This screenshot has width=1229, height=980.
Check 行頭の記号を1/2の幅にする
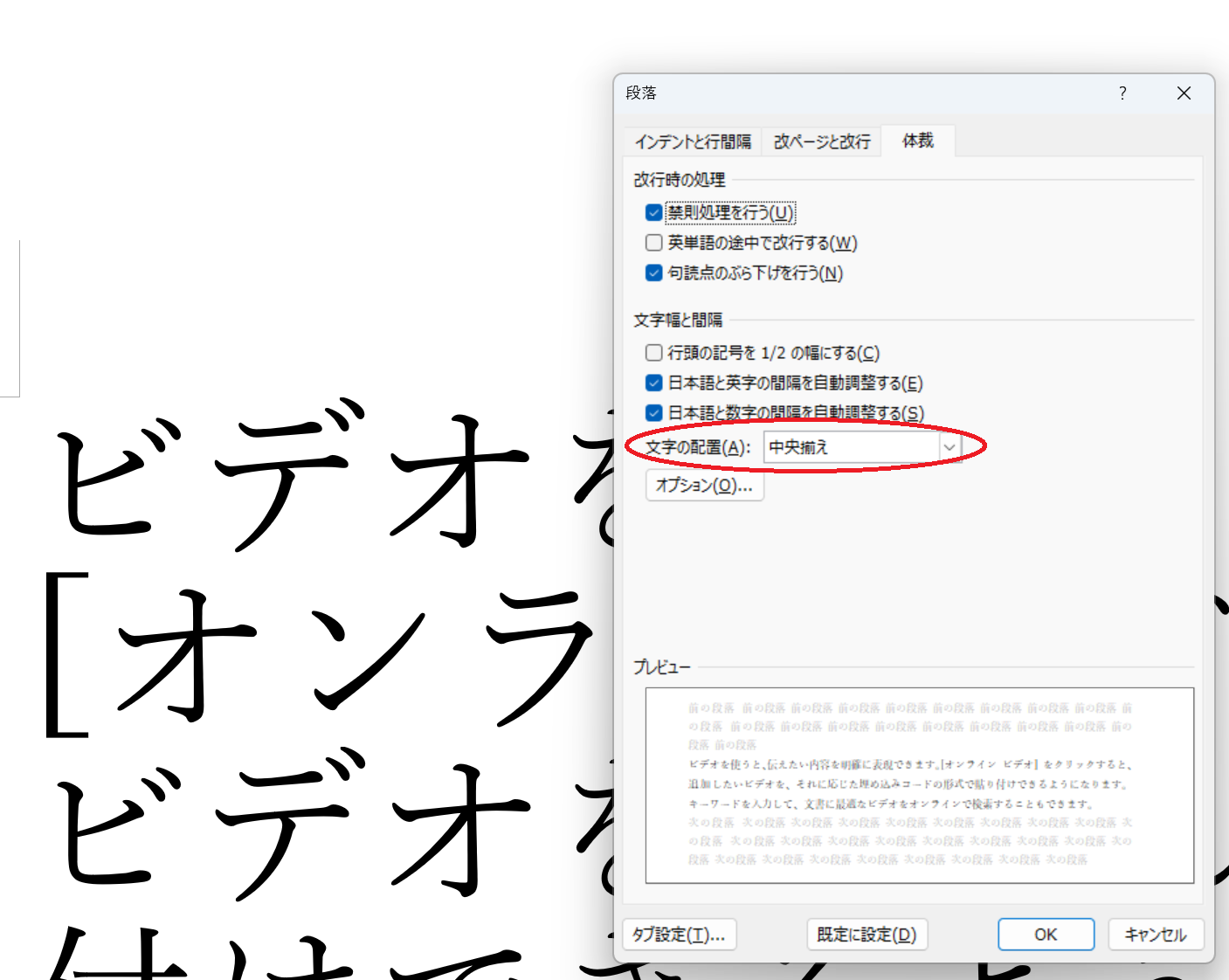tap(653, 353)
